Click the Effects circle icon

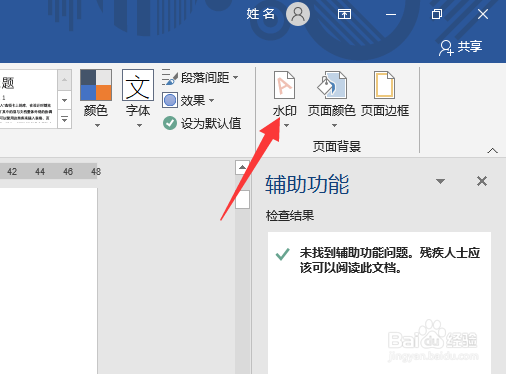170,100
